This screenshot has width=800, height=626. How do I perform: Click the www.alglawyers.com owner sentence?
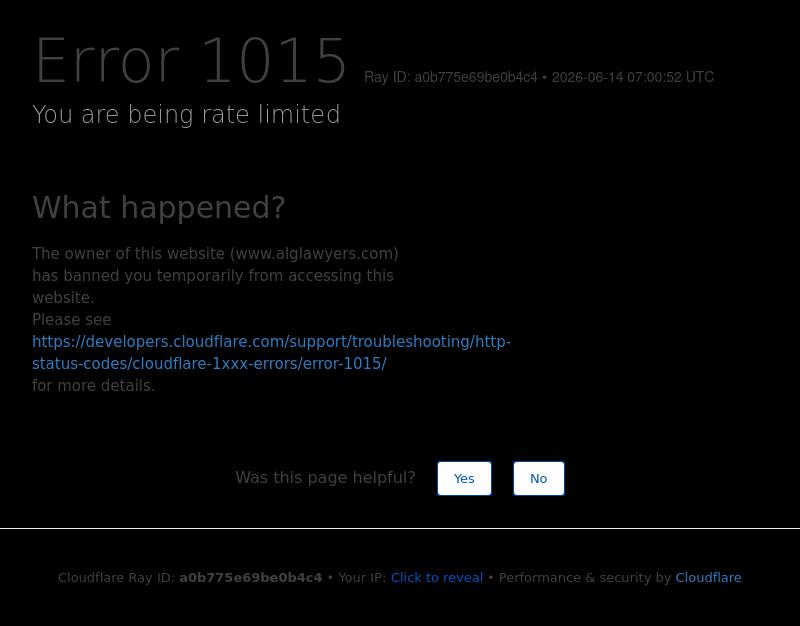click(215, 276)
